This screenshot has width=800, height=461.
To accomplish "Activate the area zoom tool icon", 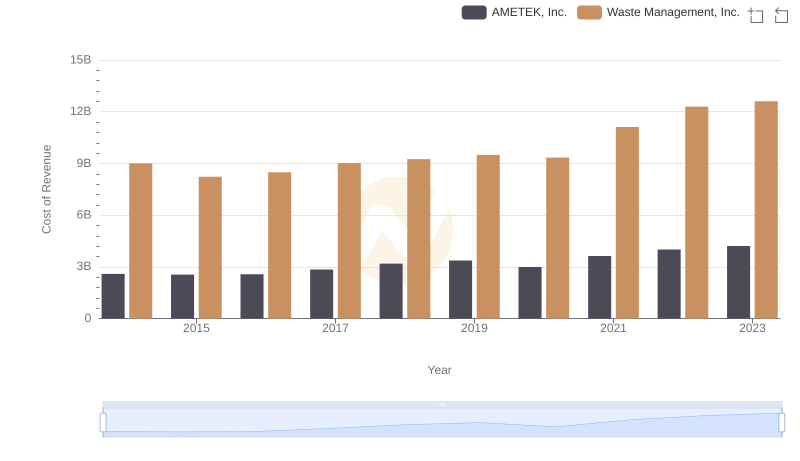I will pos(756,15).
